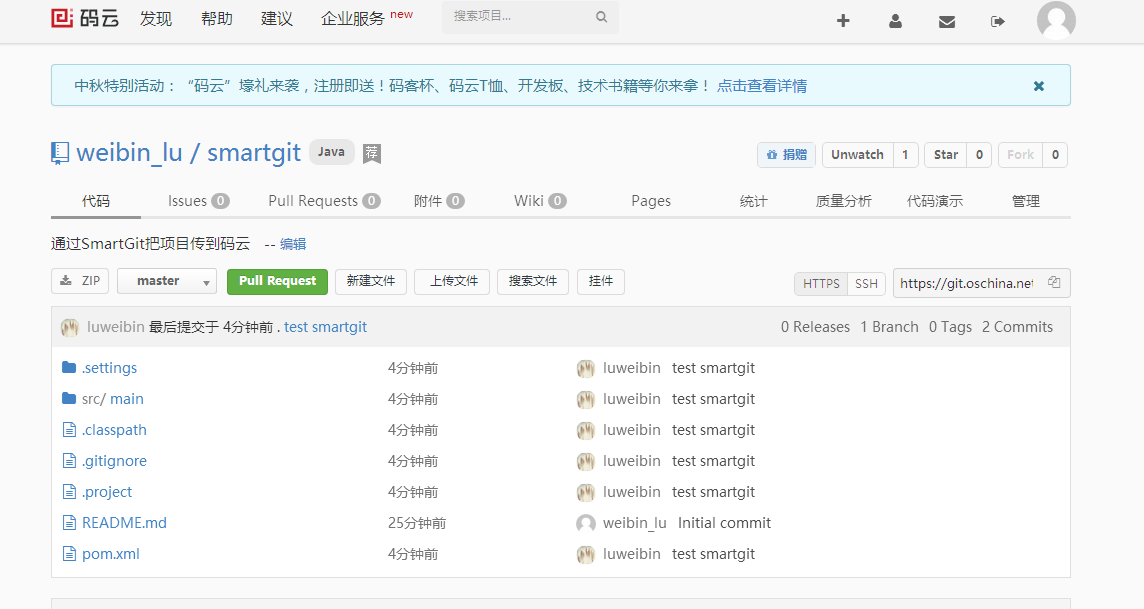Viewport: 1144px width, 609px height.
Task: Open the 质量分析 tab
Action: (x=843, y=201)
